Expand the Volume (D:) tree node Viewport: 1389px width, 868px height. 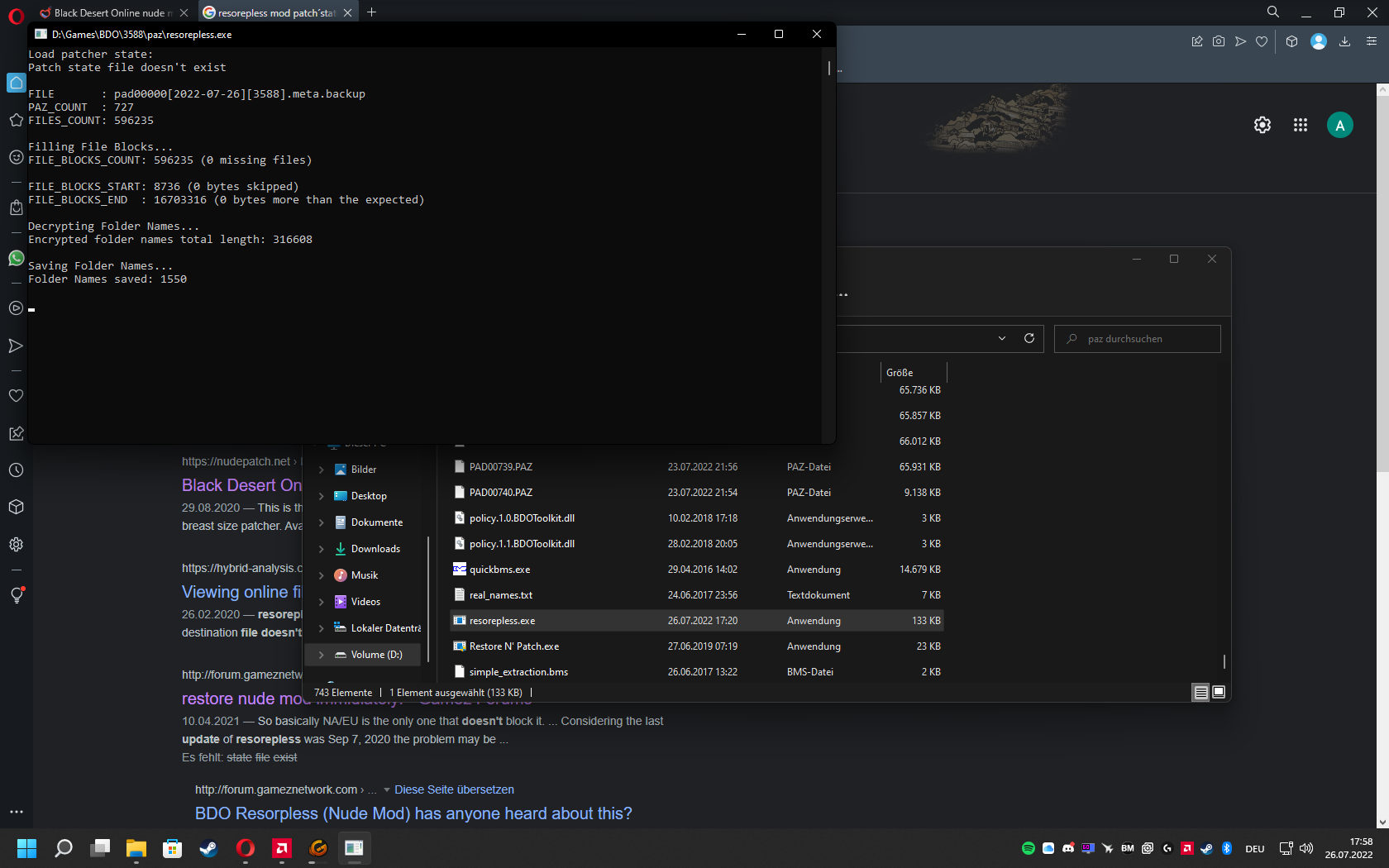click(x=322, y=655)
